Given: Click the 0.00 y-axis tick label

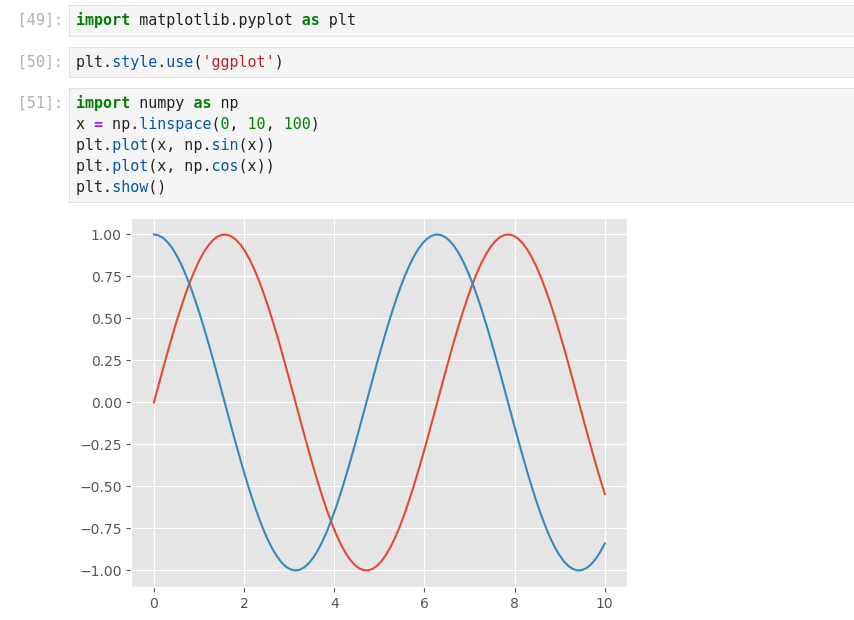Looking at the screenshot, I should tap(105, 403).
